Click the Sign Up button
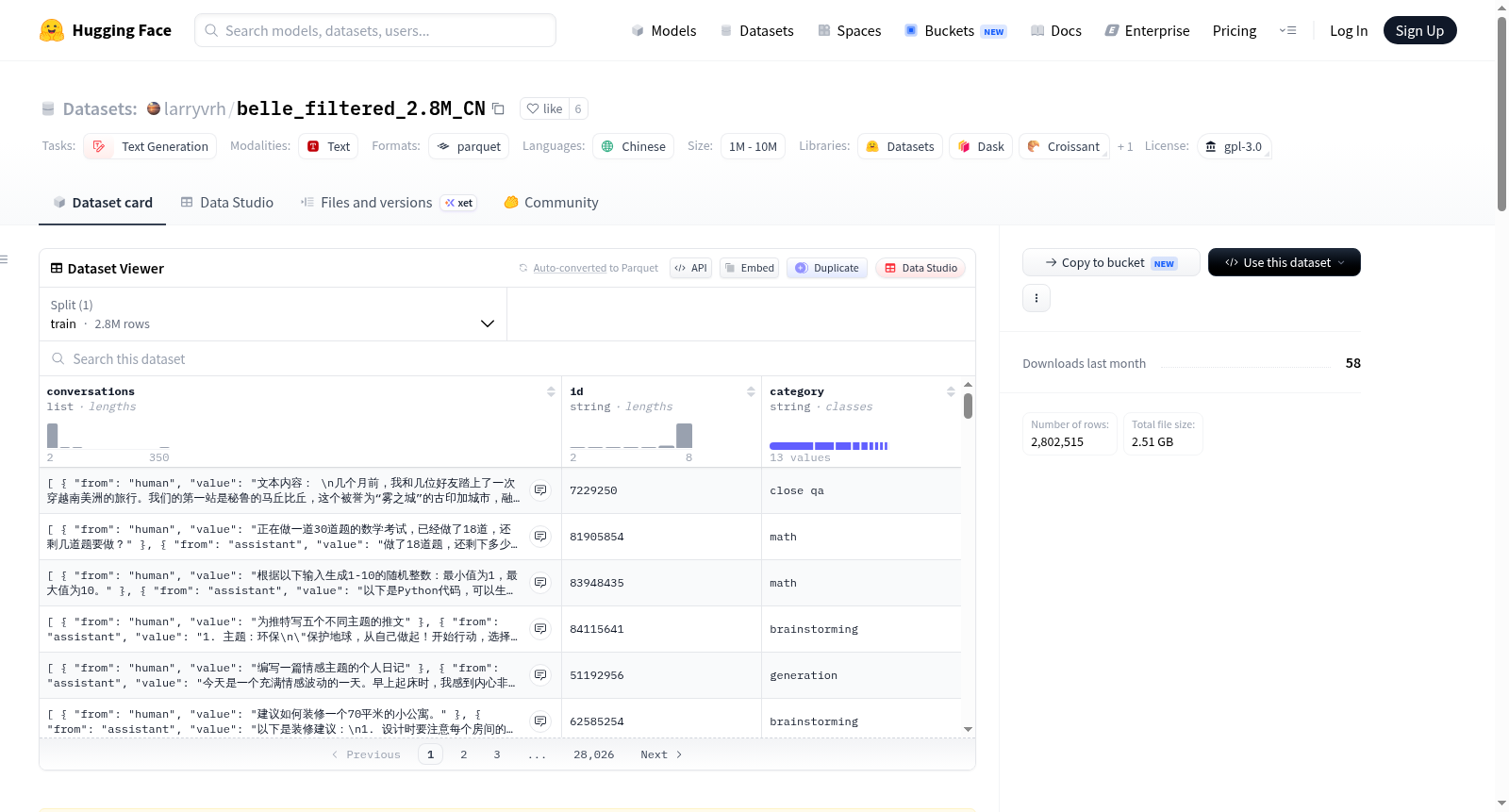 coord(1419,30)
